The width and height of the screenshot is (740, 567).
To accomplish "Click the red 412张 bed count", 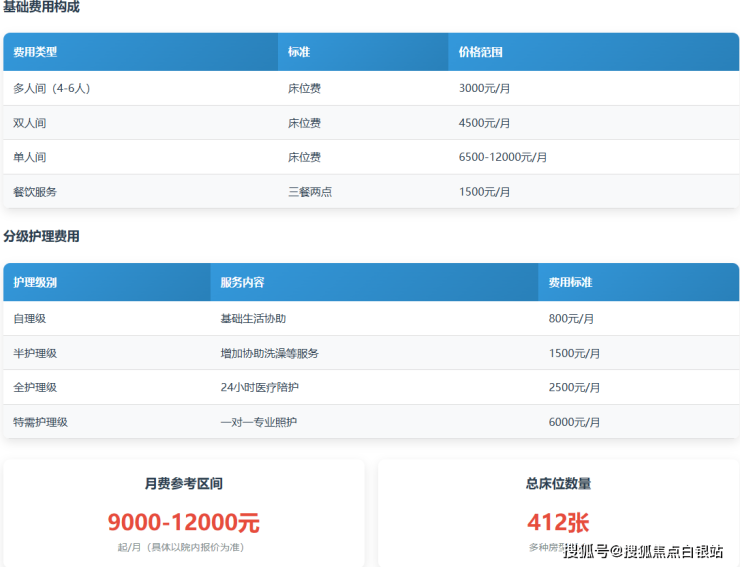I will coord(558,522).
